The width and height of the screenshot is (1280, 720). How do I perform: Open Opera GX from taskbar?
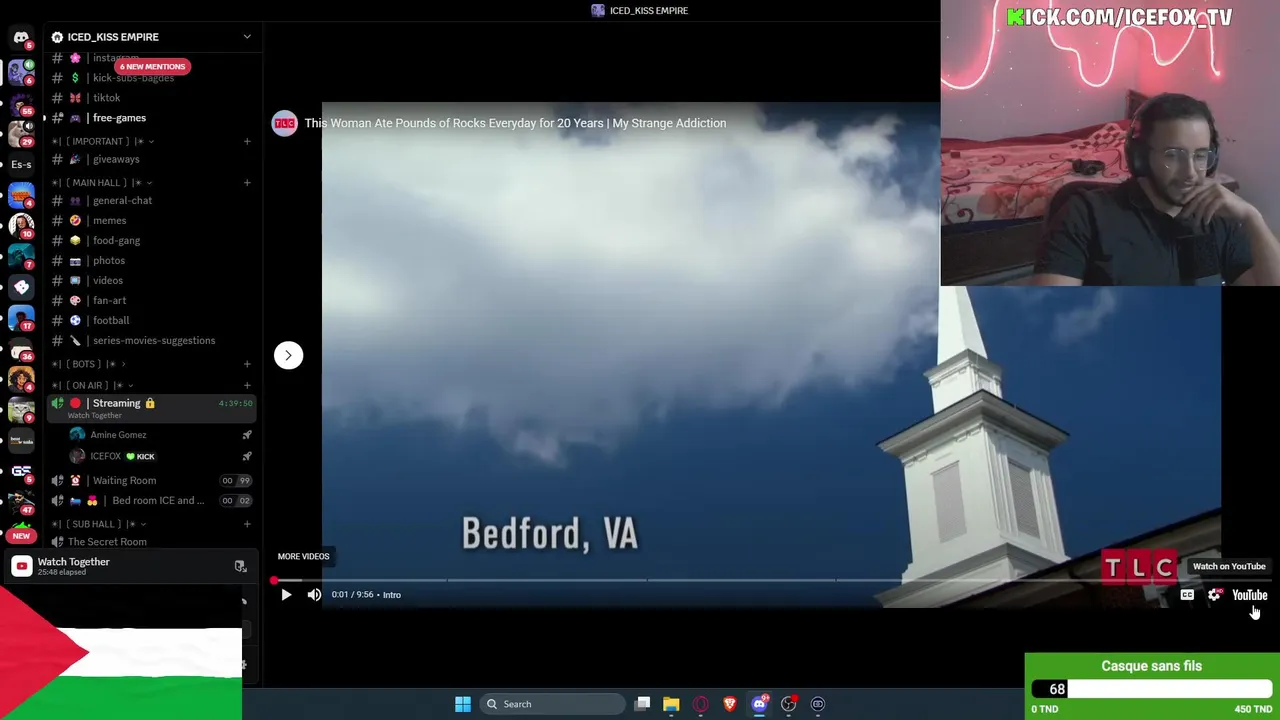(700, 704)
